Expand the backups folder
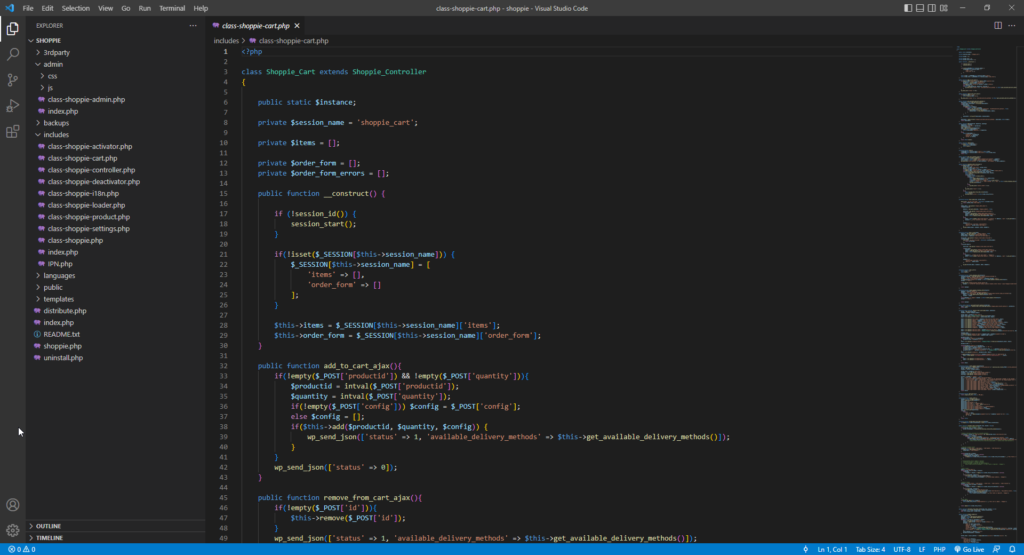The width and height of the screenshot is (1024, 555). point(116,123)
